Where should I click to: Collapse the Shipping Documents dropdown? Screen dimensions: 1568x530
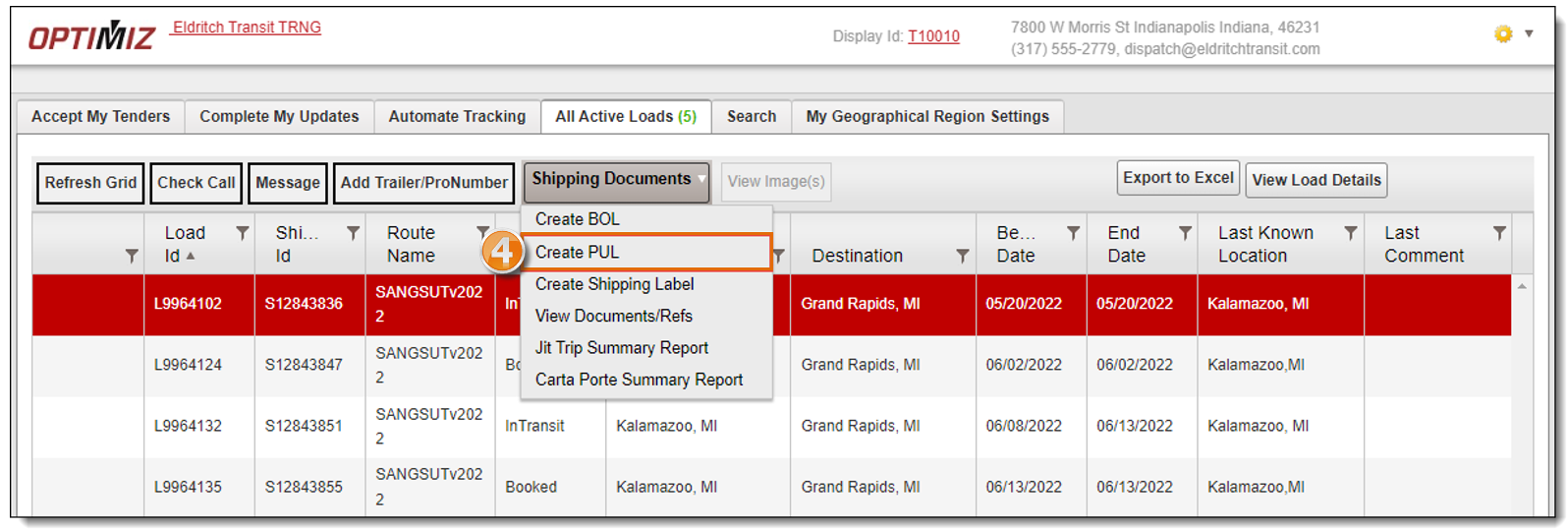615,180
